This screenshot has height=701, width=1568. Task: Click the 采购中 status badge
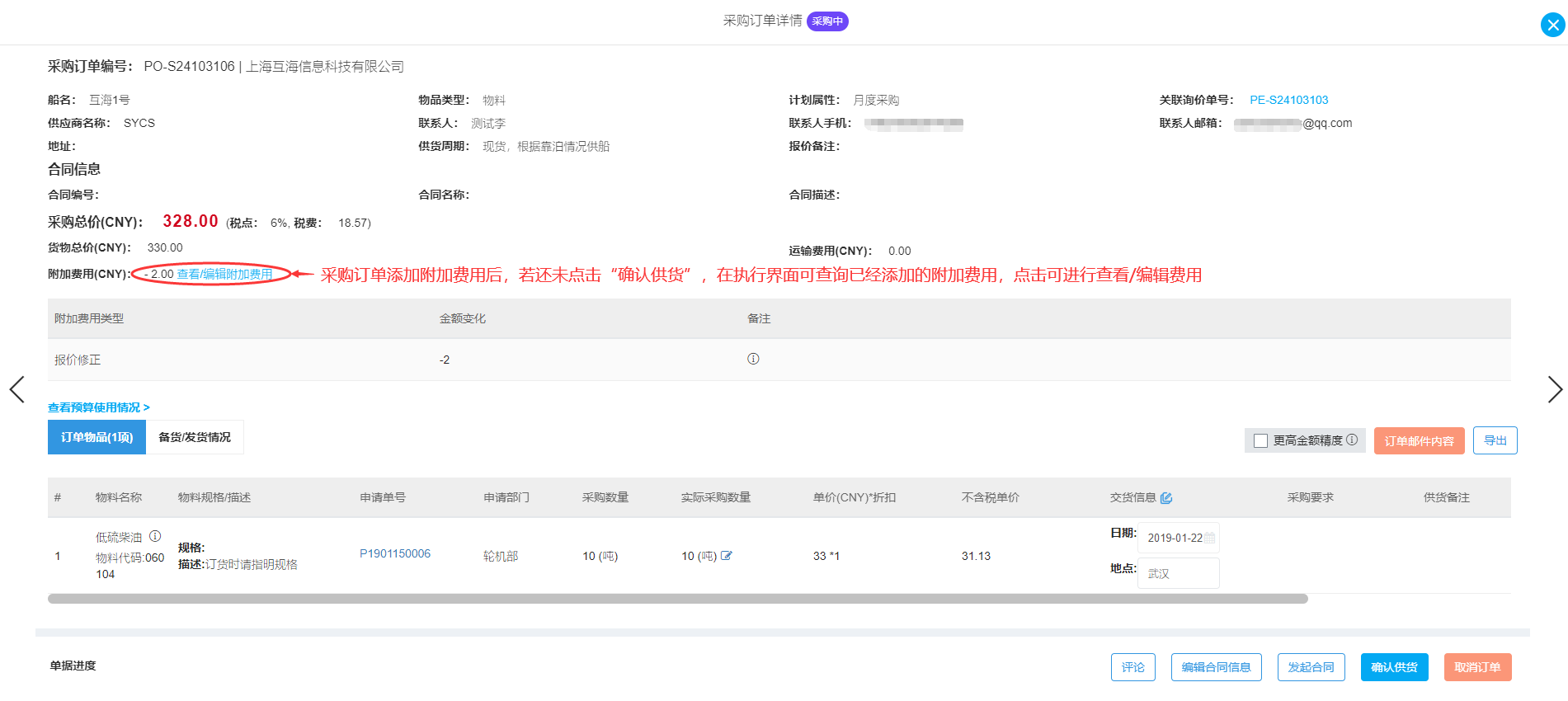(827, 21)
